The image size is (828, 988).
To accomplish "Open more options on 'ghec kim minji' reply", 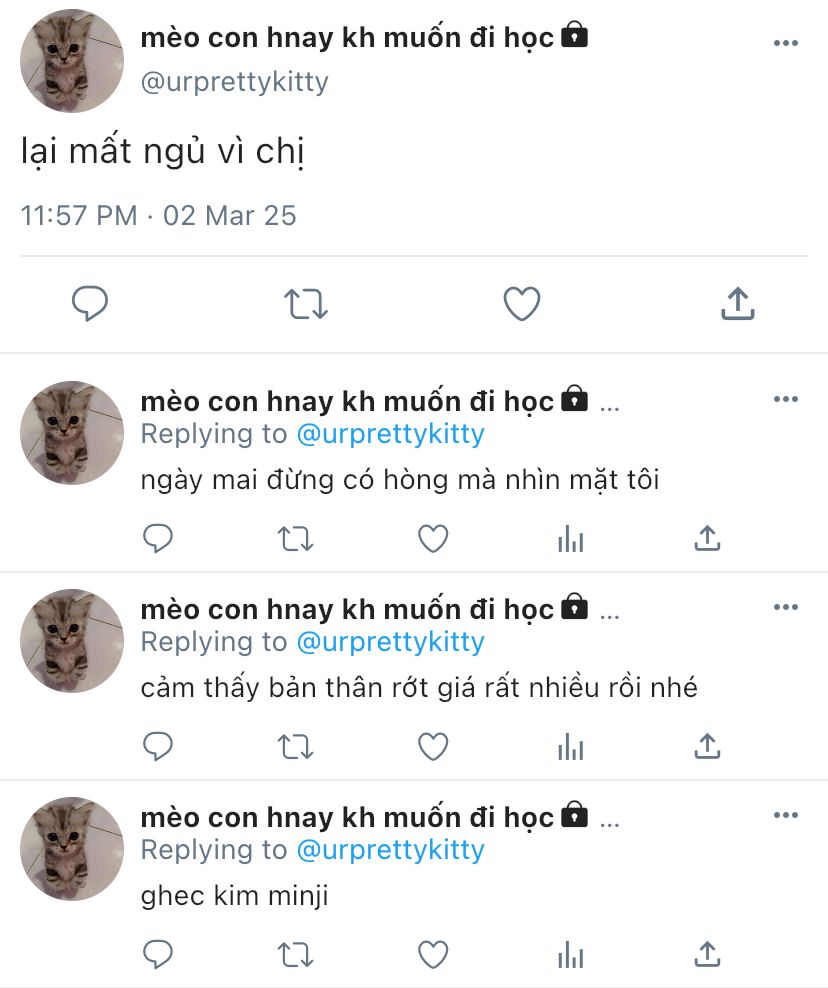I will tap(786, 815).
